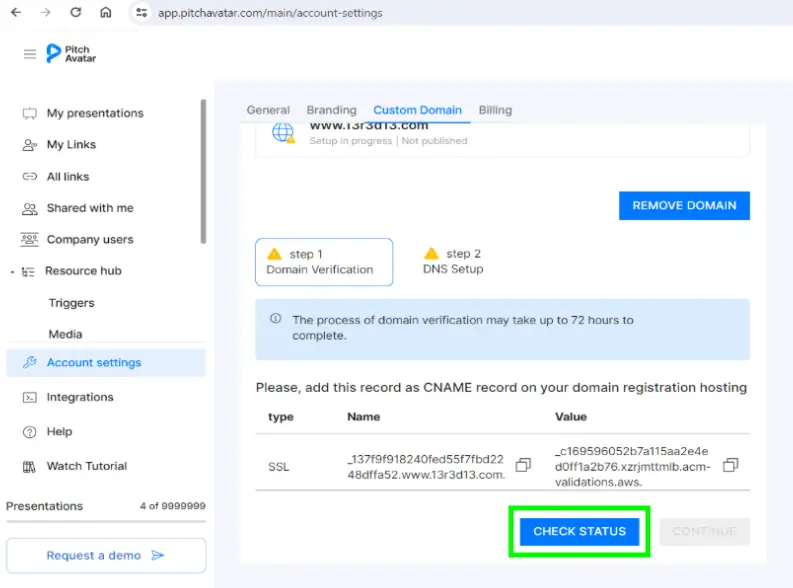
Task: Click the Integrations terminal icon
Action: pos(29,397)
